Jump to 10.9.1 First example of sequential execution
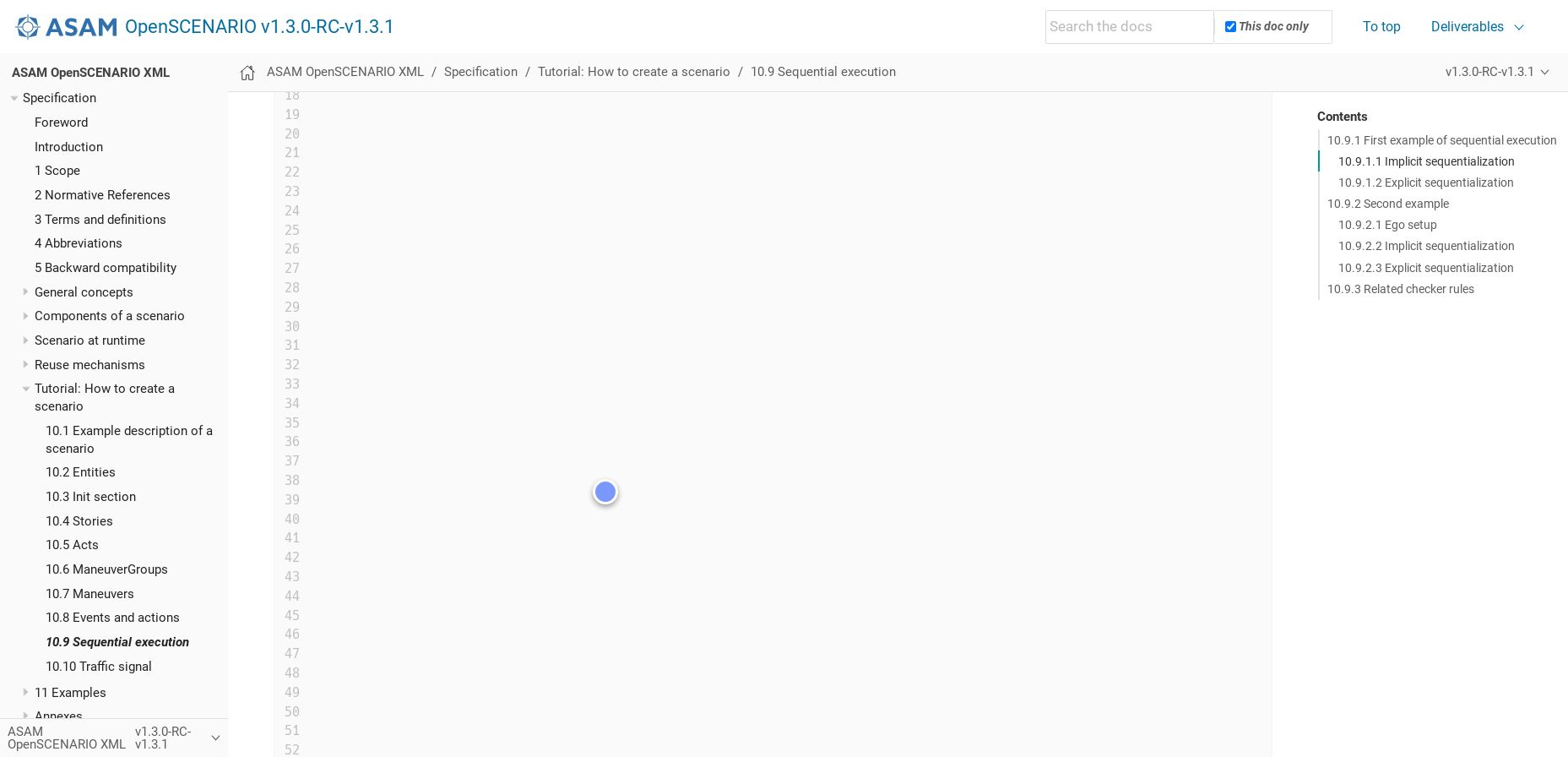The image size is (1568, 757). click(1441, 140)
